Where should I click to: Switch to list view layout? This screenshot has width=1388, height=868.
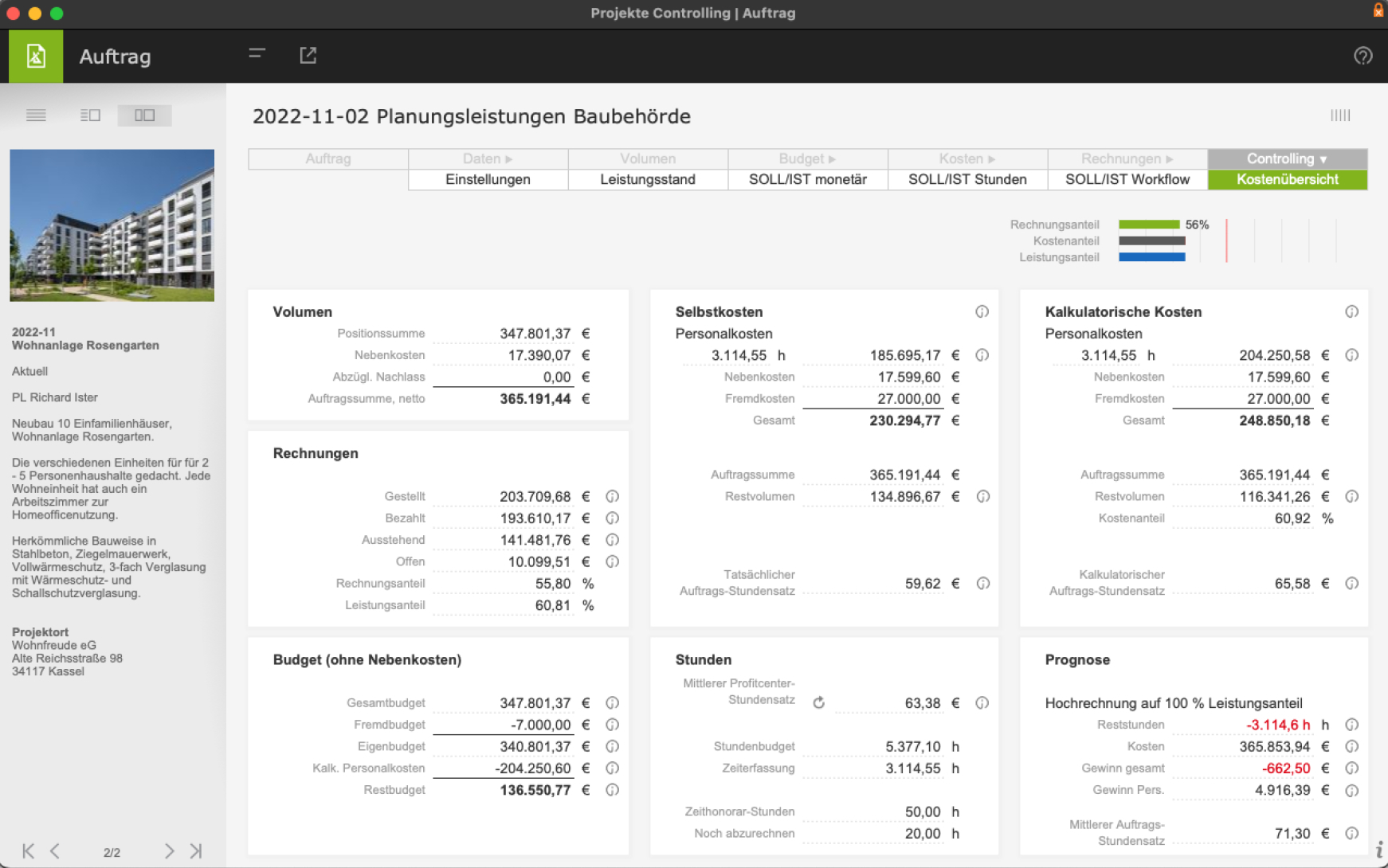[36, 115]
